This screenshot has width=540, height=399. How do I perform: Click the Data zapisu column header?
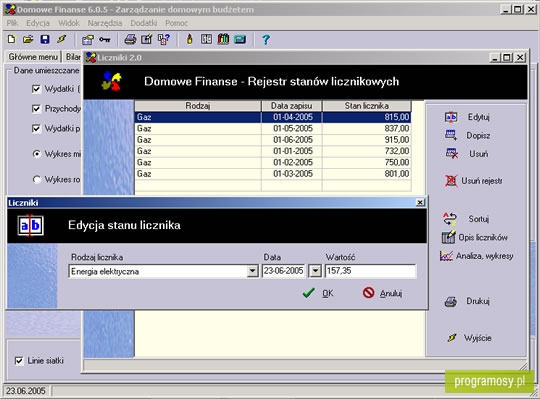click(x=291, y=106)
